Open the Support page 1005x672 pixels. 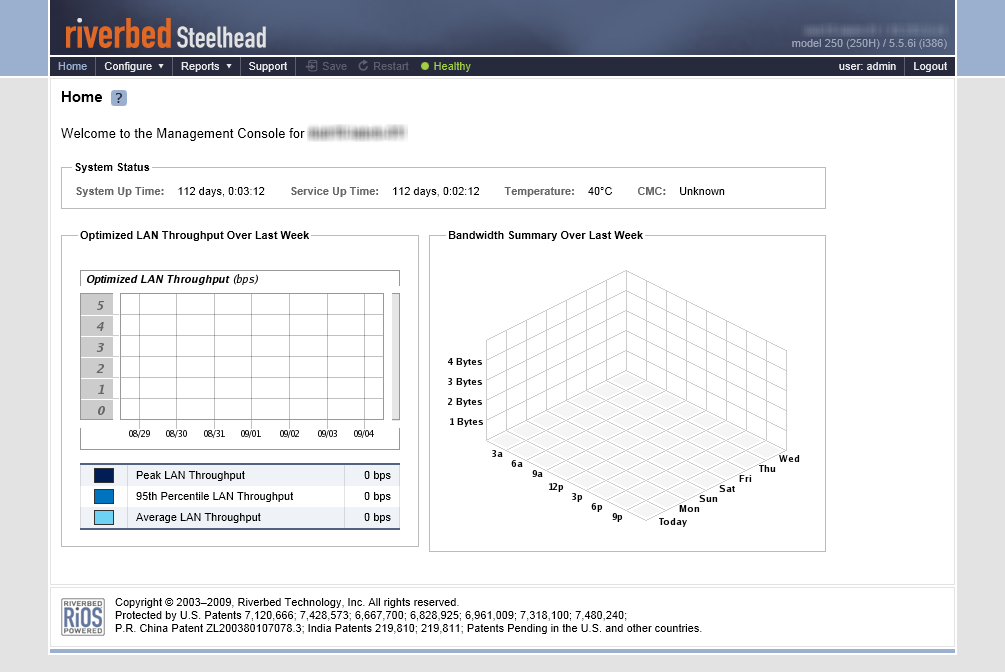(x=268, y=66)
